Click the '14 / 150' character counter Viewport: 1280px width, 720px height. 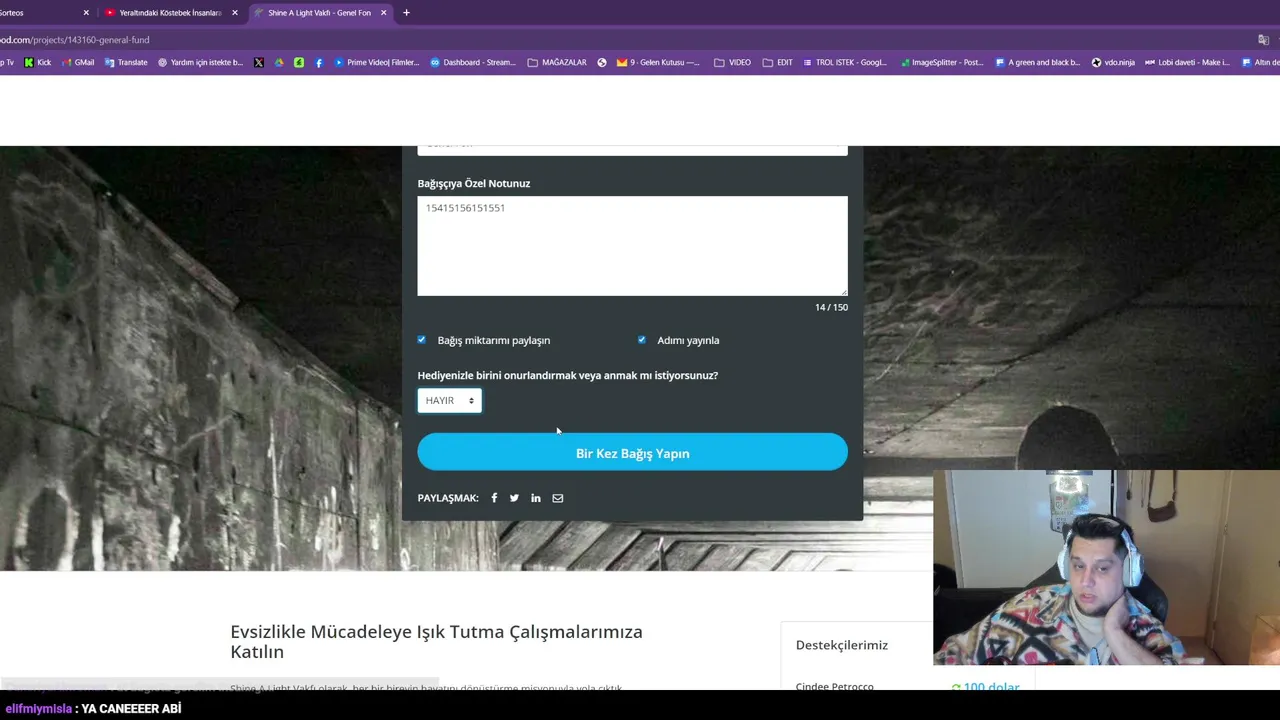(831, 307)
